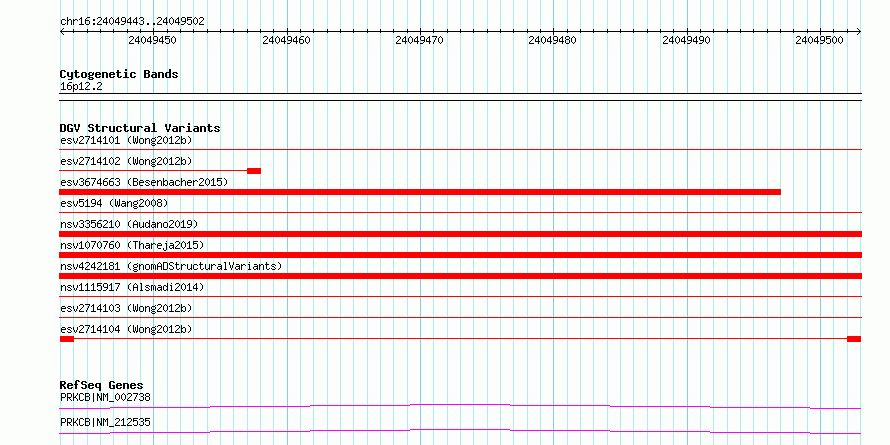
Task: Click the esv3674663 (Besenbacher2015) label
Action: (144, 182)
